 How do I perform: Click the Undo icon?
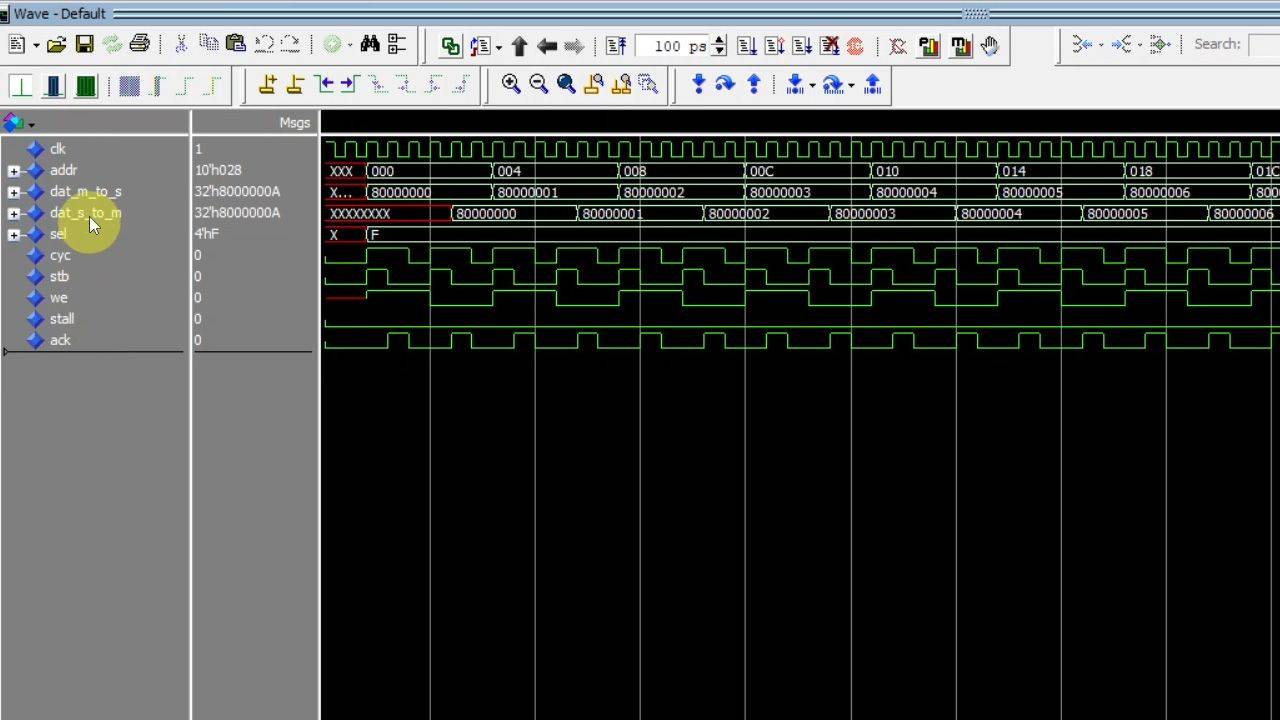click(x=264, y=44)
